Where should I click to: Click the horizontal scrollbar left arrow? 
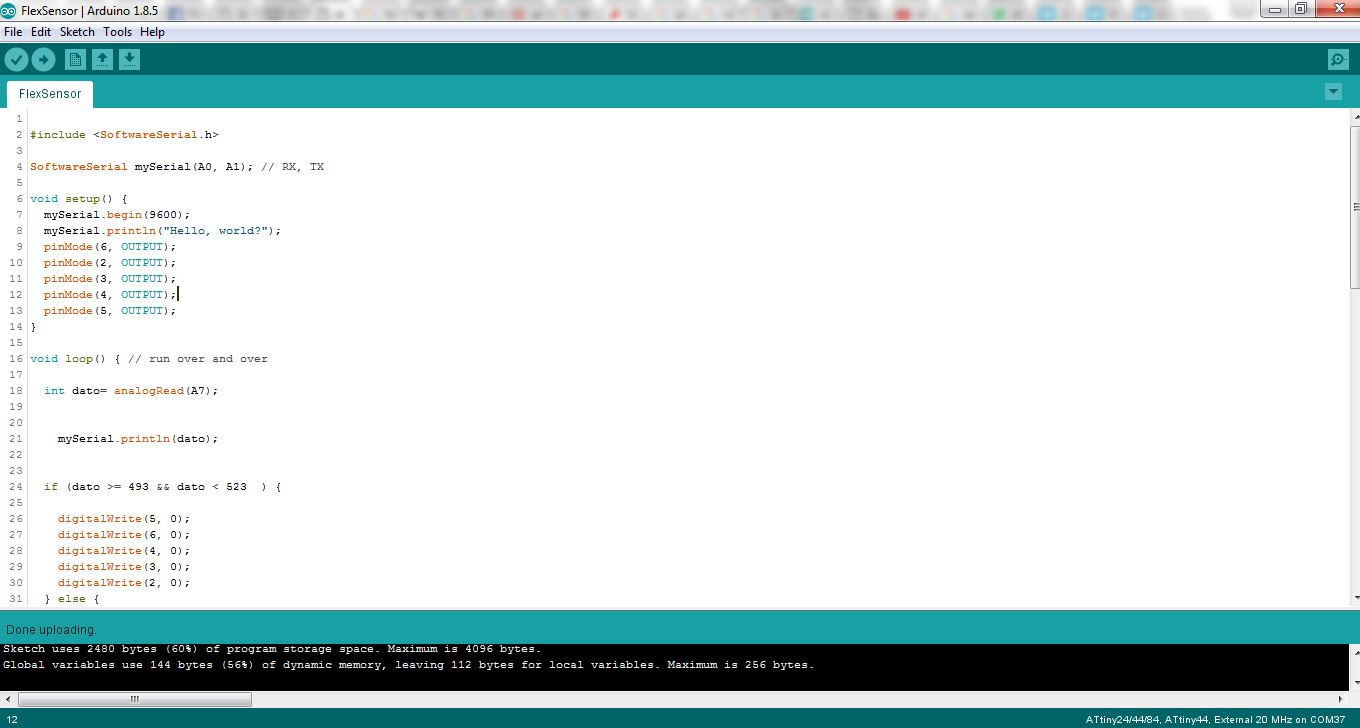(9, 700)
